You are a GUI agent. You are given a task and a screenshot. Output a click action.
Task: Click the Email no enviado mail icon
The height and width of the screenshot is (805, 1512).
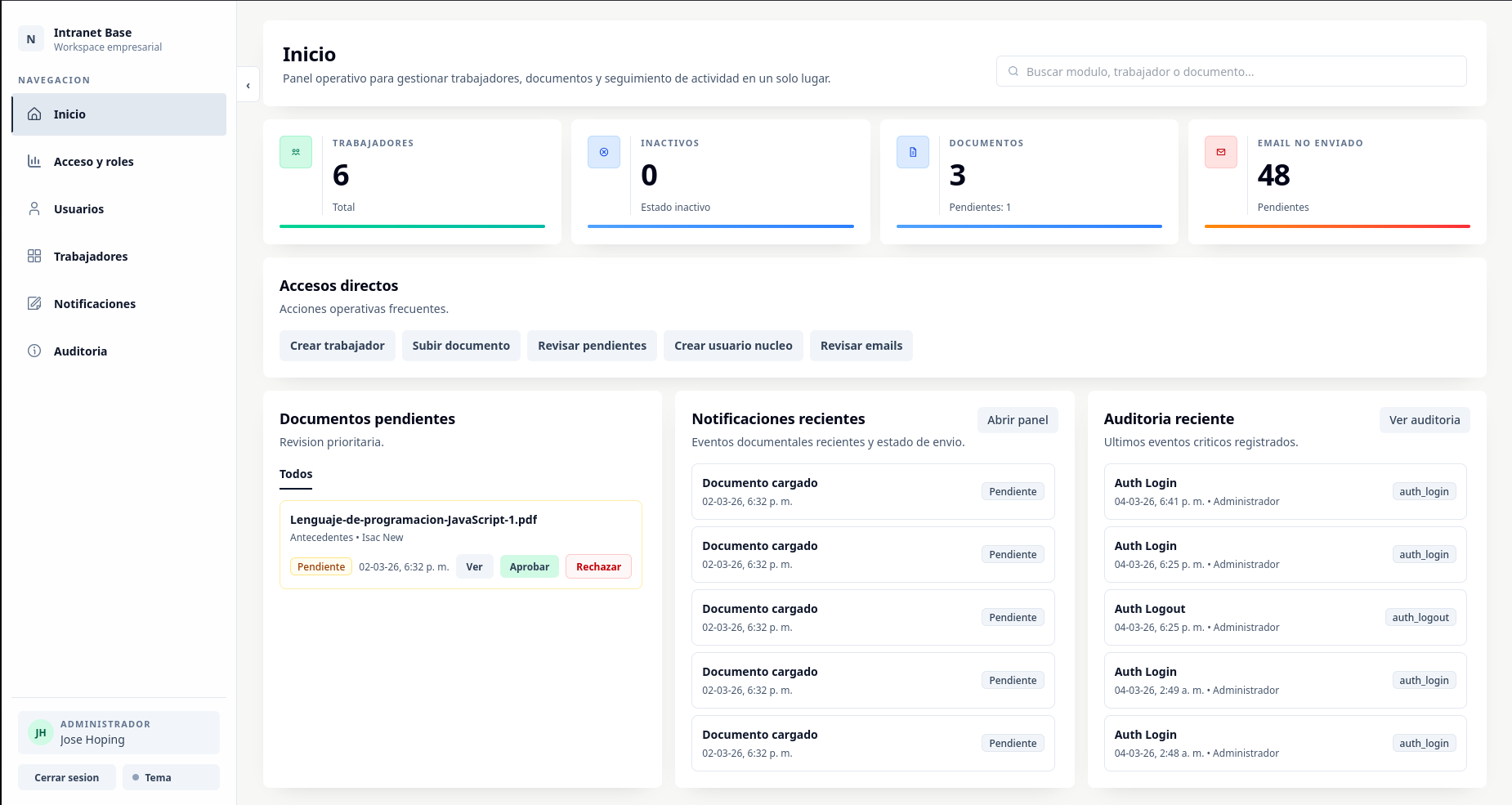pyautogui.click(x=1221, y=152)
